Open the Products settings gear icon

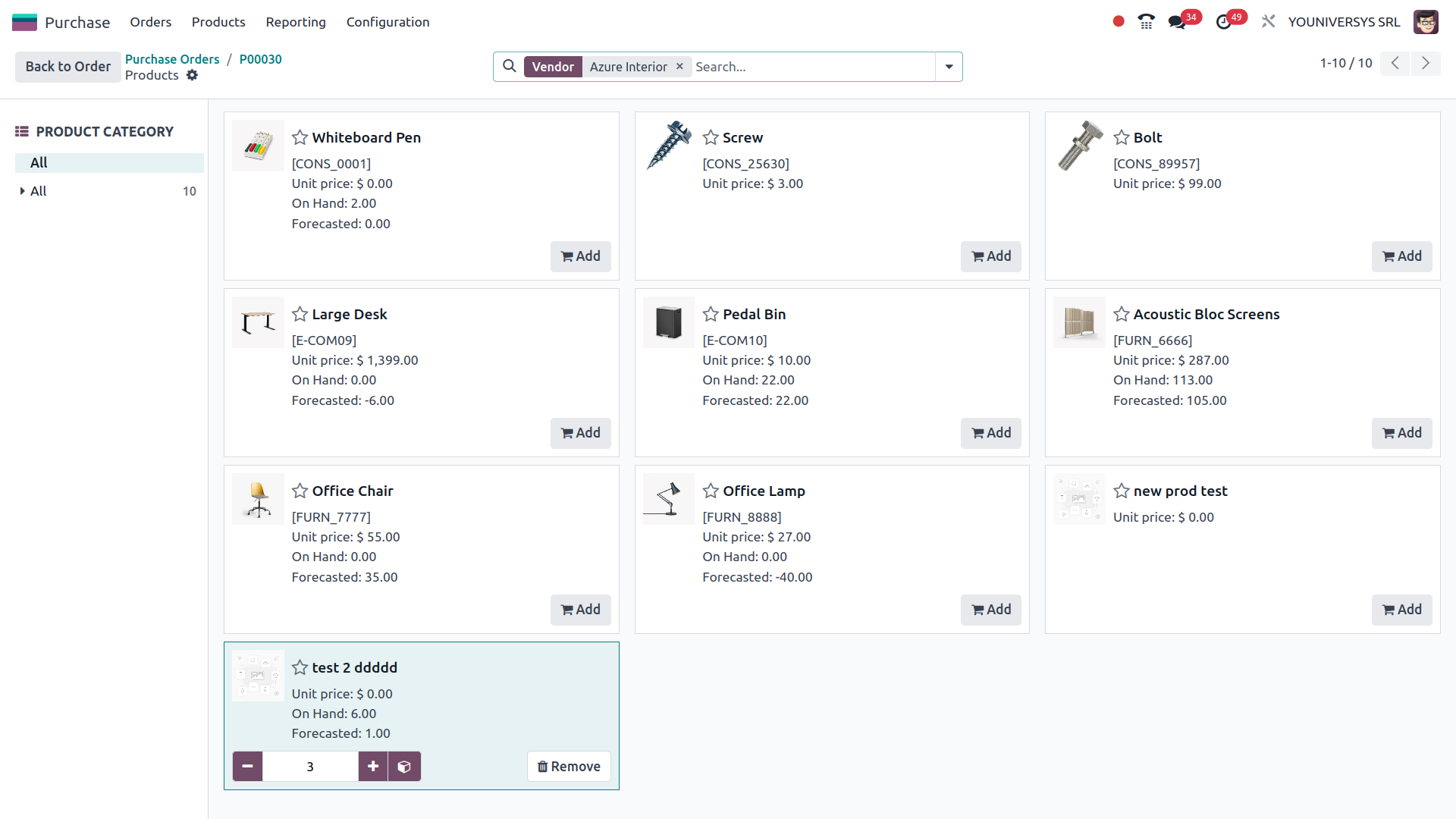[192, 75]
